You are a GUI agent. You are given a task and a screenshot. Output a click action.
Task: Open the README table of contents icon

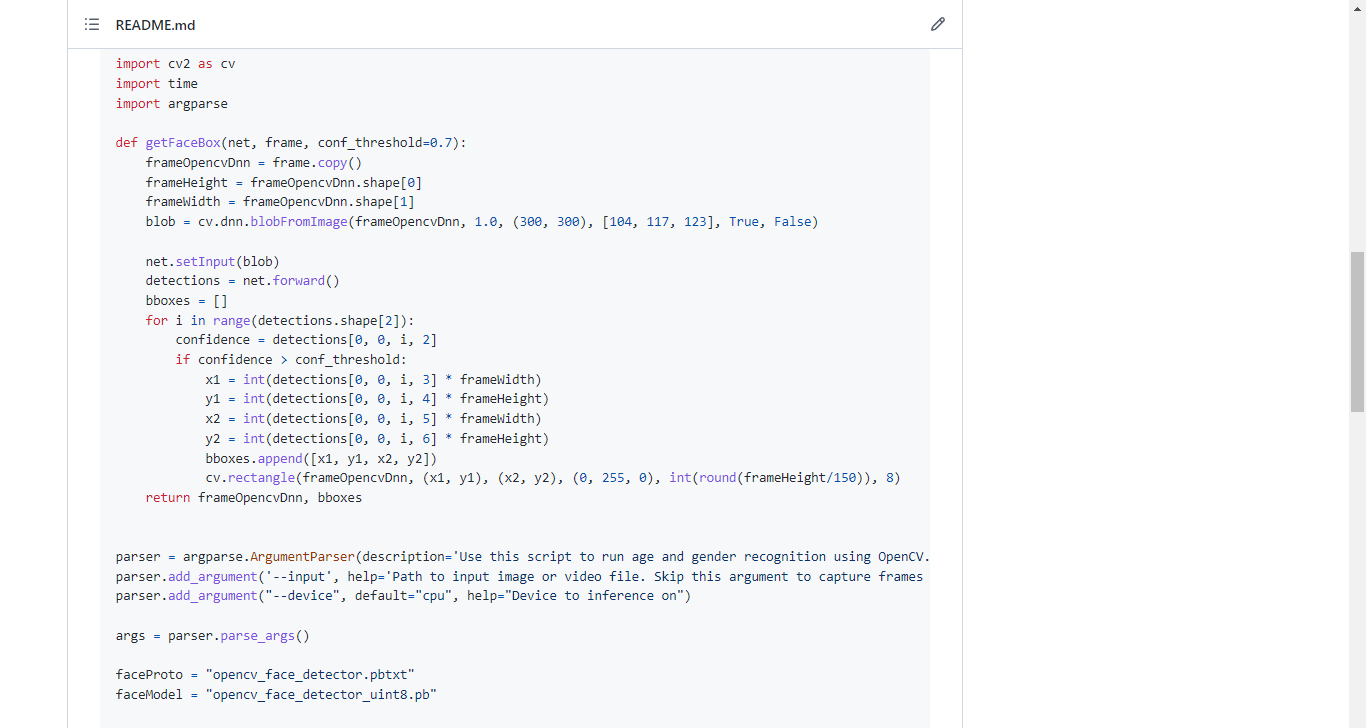pyautogui.click(x=92, y=24)
